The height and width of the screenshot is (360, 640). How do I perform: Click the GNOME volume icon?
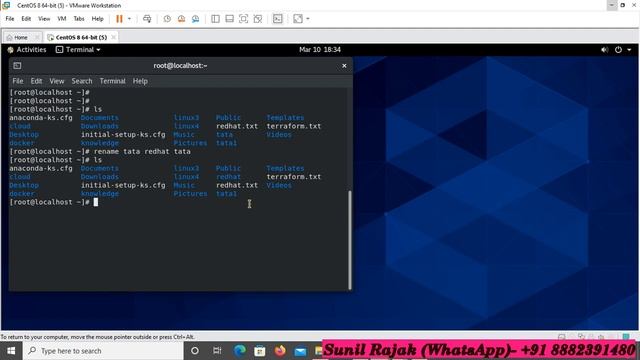pyautogui.click(x=604, y=49)
